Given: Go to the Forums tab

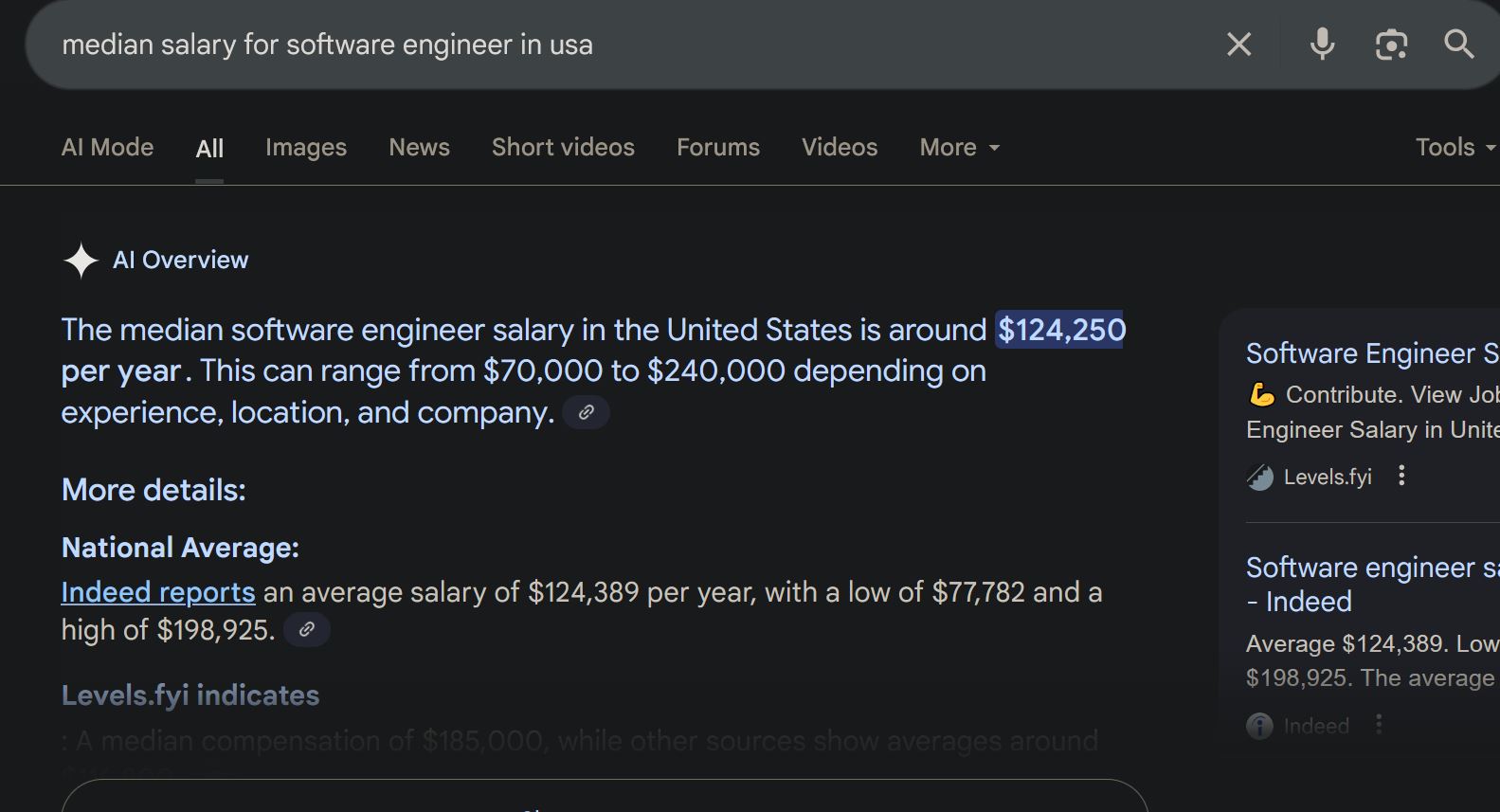Looking at the screenshot, I should click(x=718, y=147).
